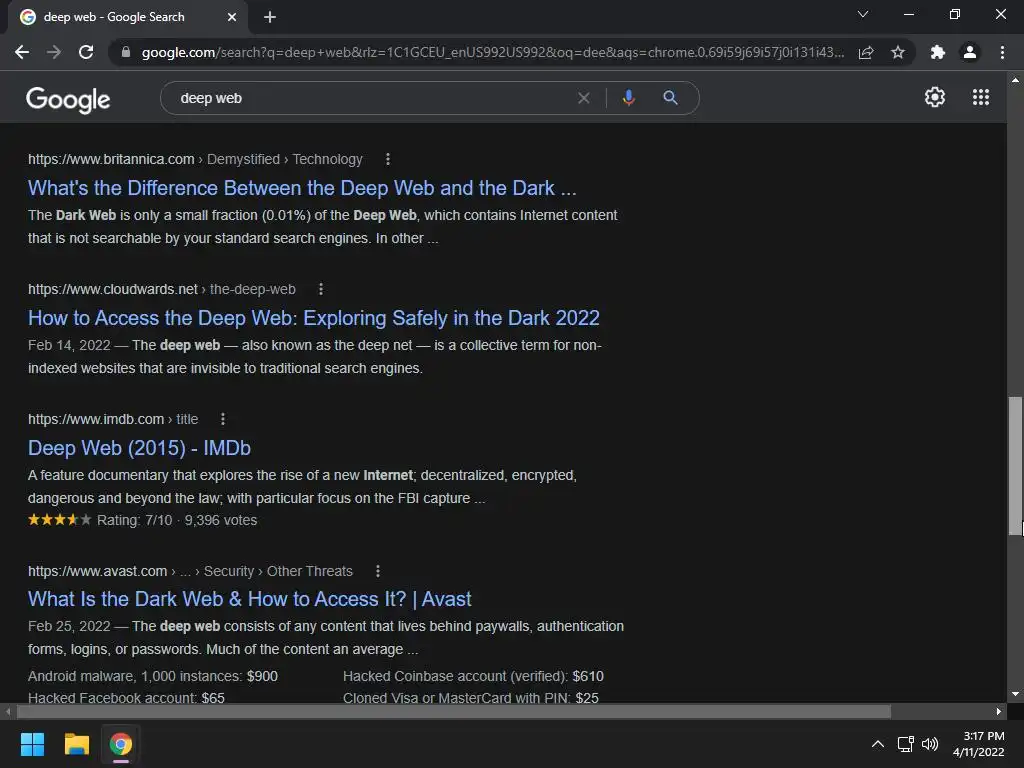The height and width of the screenshot is (768, 1024).
Task: Open the volume tray icon
Action: coord(930,744)
